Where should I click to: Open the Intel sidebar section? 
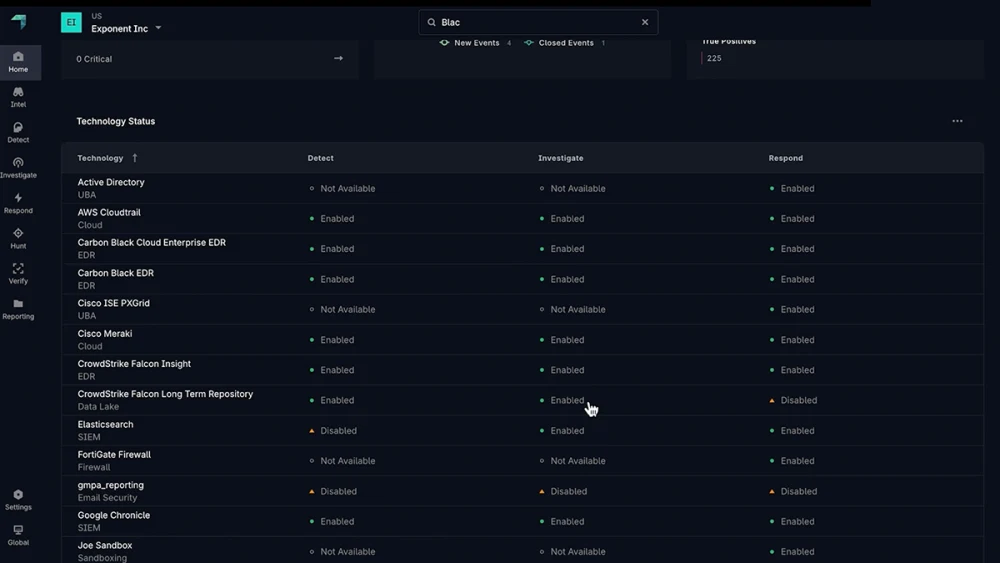18,97
